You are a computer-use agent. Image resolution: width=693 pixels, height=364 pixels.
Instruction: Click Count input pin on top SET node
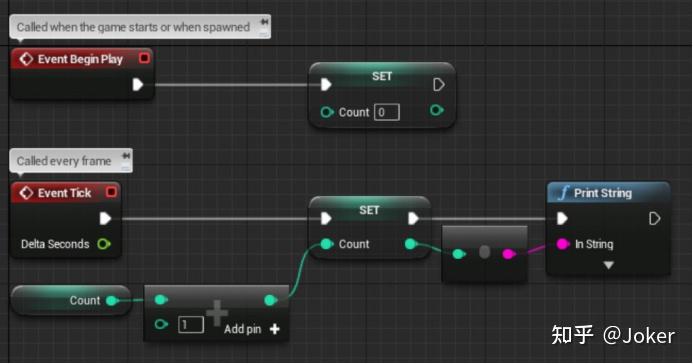[x=327, y=112]
